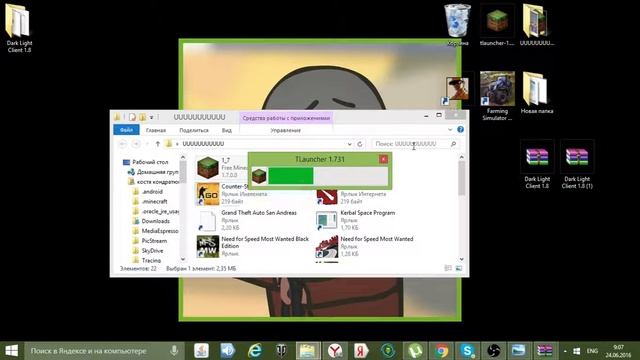Select the .minecraft folder in the tree
Viewport: 640px width, 360px height.
click(x=150, y=201)
